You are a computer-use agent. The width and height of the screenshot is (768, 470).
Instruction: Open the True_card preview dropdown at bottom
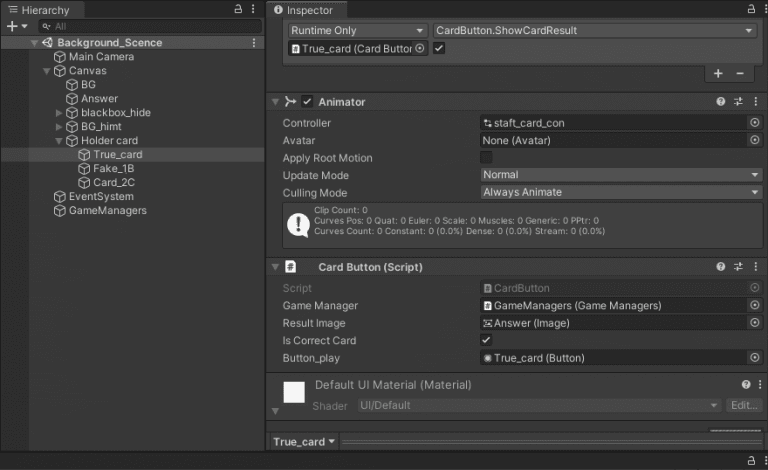coord(304,442)
